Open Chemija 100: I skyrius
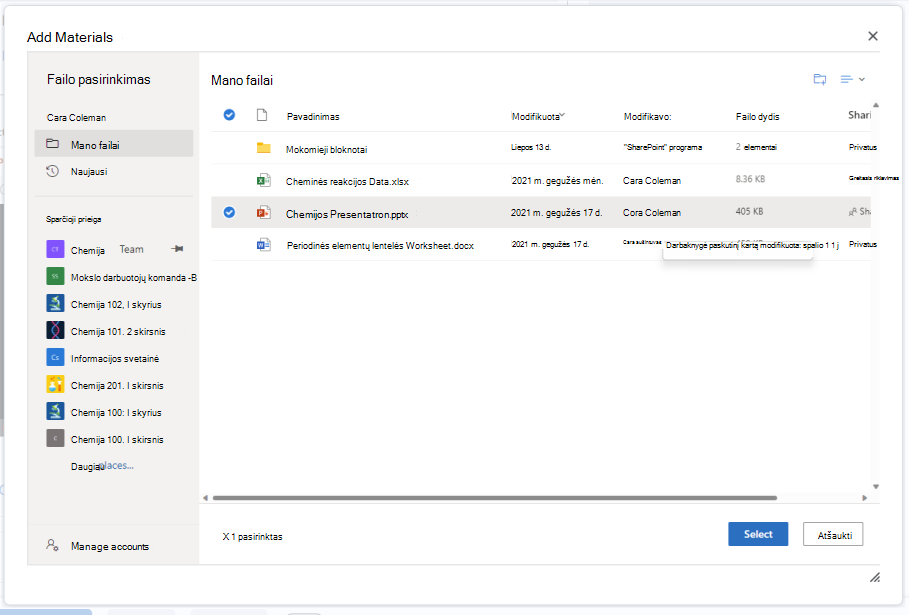Viewport: 909px width, 615px height. [116, 413]
